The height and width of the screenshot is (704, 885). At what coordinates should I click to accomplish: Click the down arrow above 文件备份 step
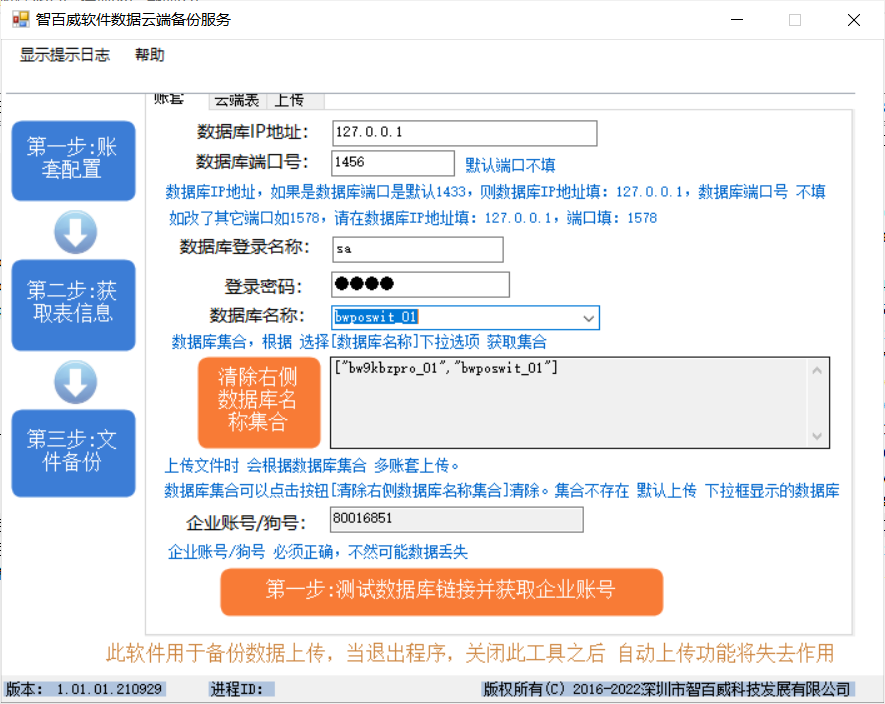(x=75, y=382)
